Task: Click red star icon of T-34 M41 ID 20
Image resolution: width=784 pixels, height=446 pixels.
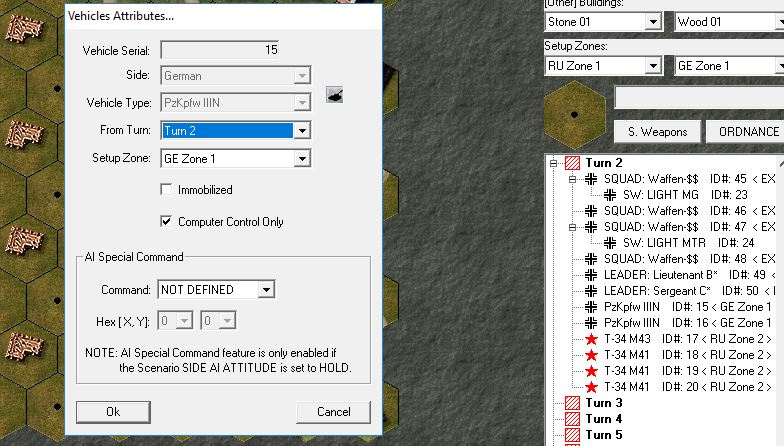Action: pos(591,387)
